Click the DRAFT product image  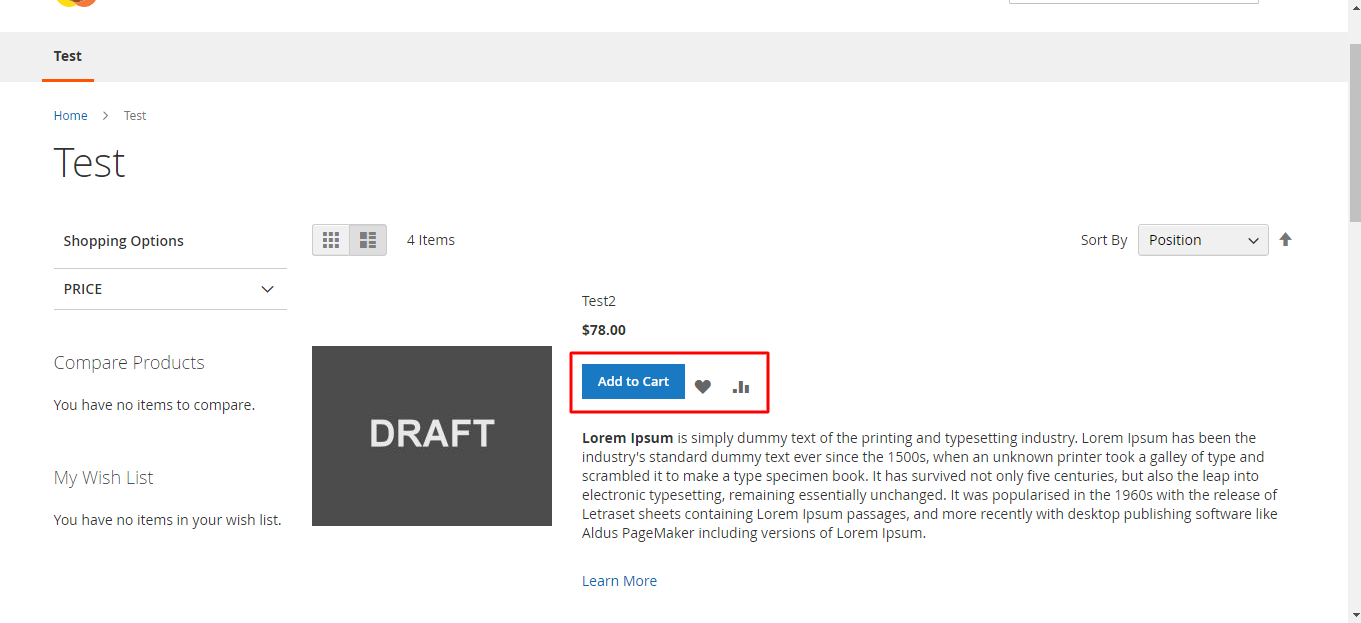point(431,435)
